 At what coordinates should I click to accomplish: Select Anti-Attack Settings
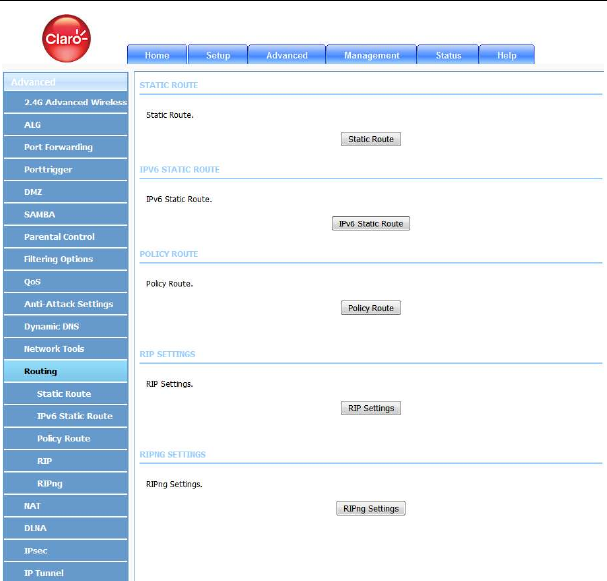pos(65,304)
